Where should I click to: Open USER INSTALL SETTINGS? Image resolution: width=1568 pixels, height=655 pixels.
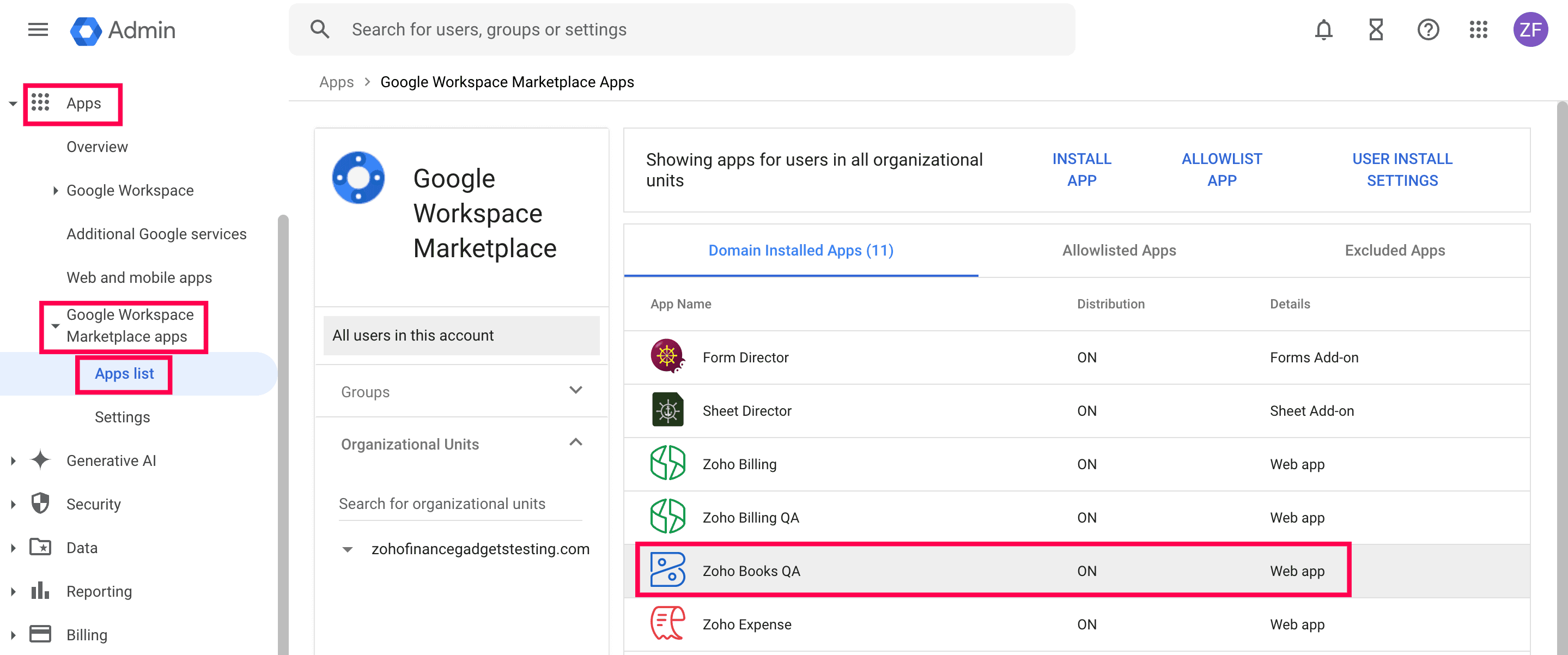(x=1402, y=169)
